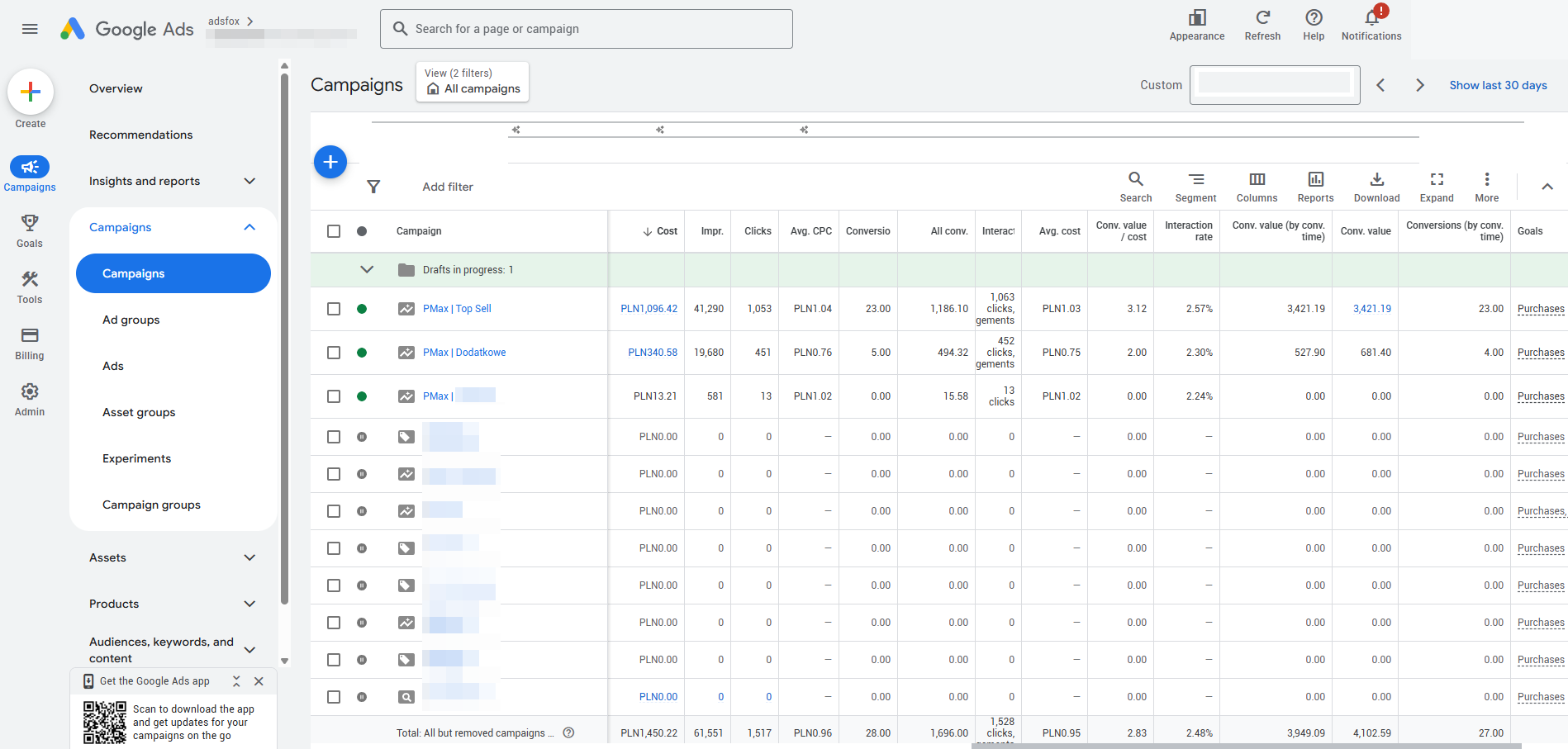Open Tools in the left rail

tap(30, 287)
